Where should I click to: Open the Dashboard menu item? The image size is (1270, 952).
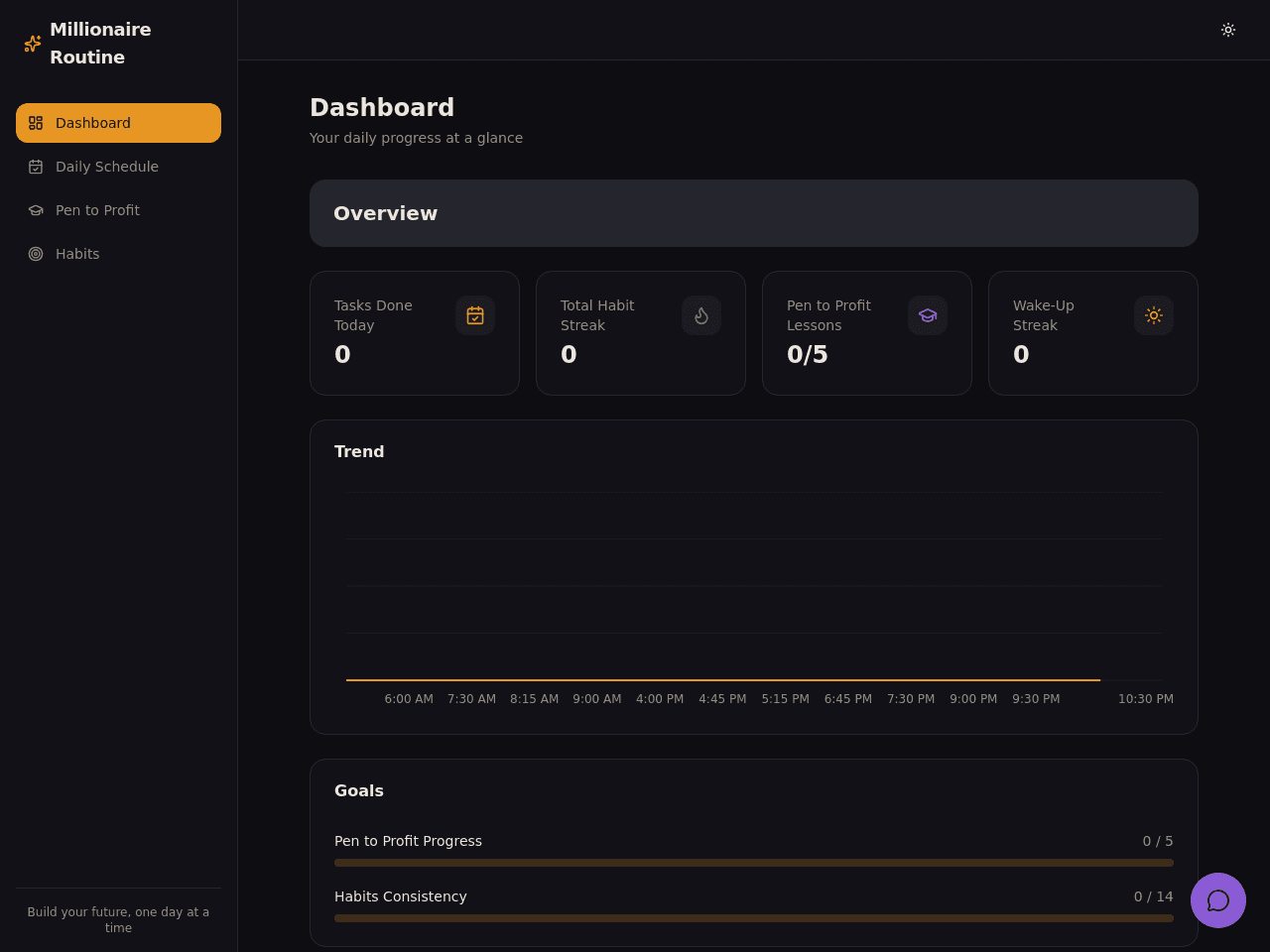118,123
